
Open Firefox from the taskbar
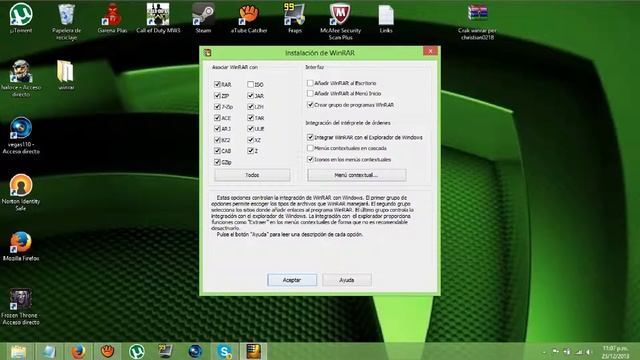78,351
